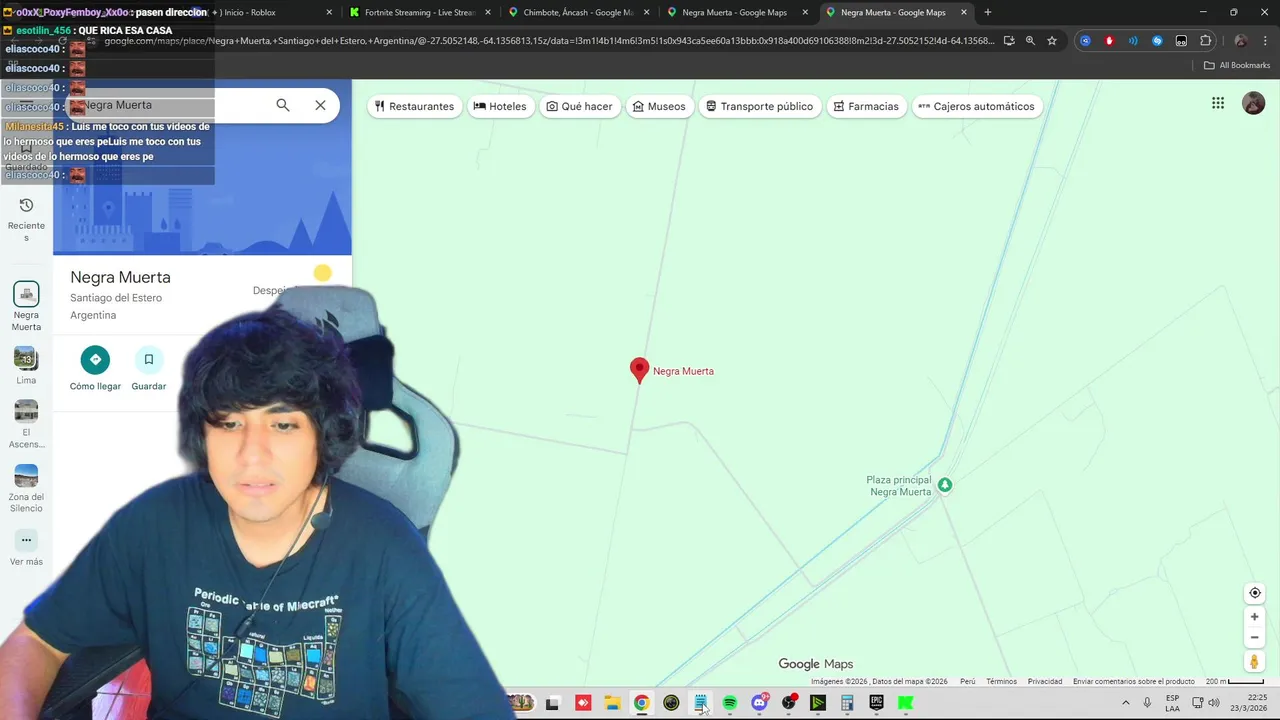Open the Google apps grid icon
The image size is (1280, 720).
click(x=1218, y=103)
